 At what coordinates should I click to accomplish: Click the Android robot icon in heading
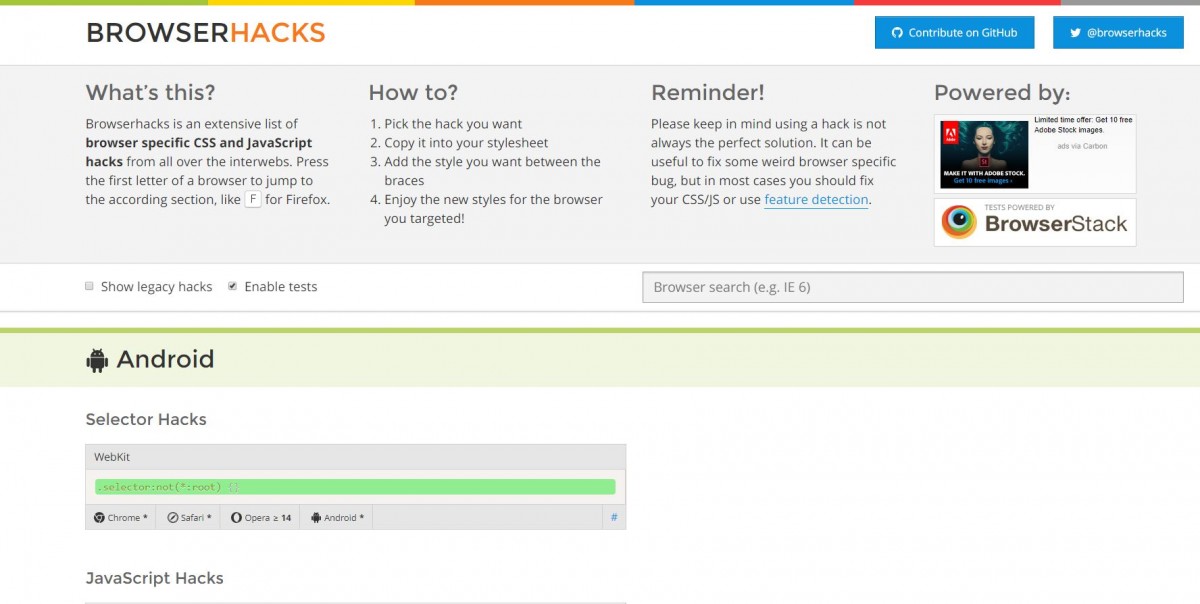click(x=97, y=360)
